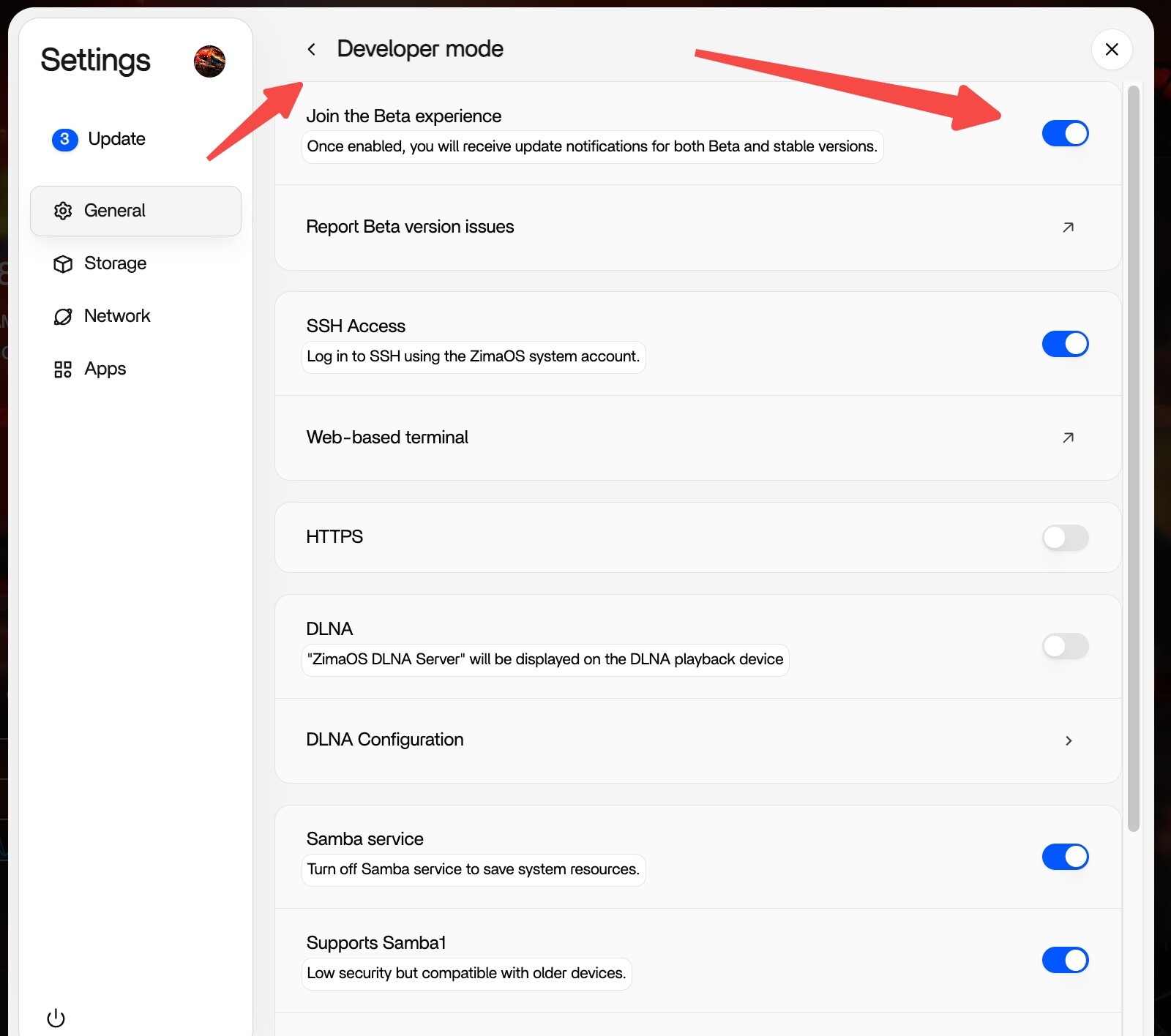Disable the Supports Samba1 toggle

click(1066, 960)
